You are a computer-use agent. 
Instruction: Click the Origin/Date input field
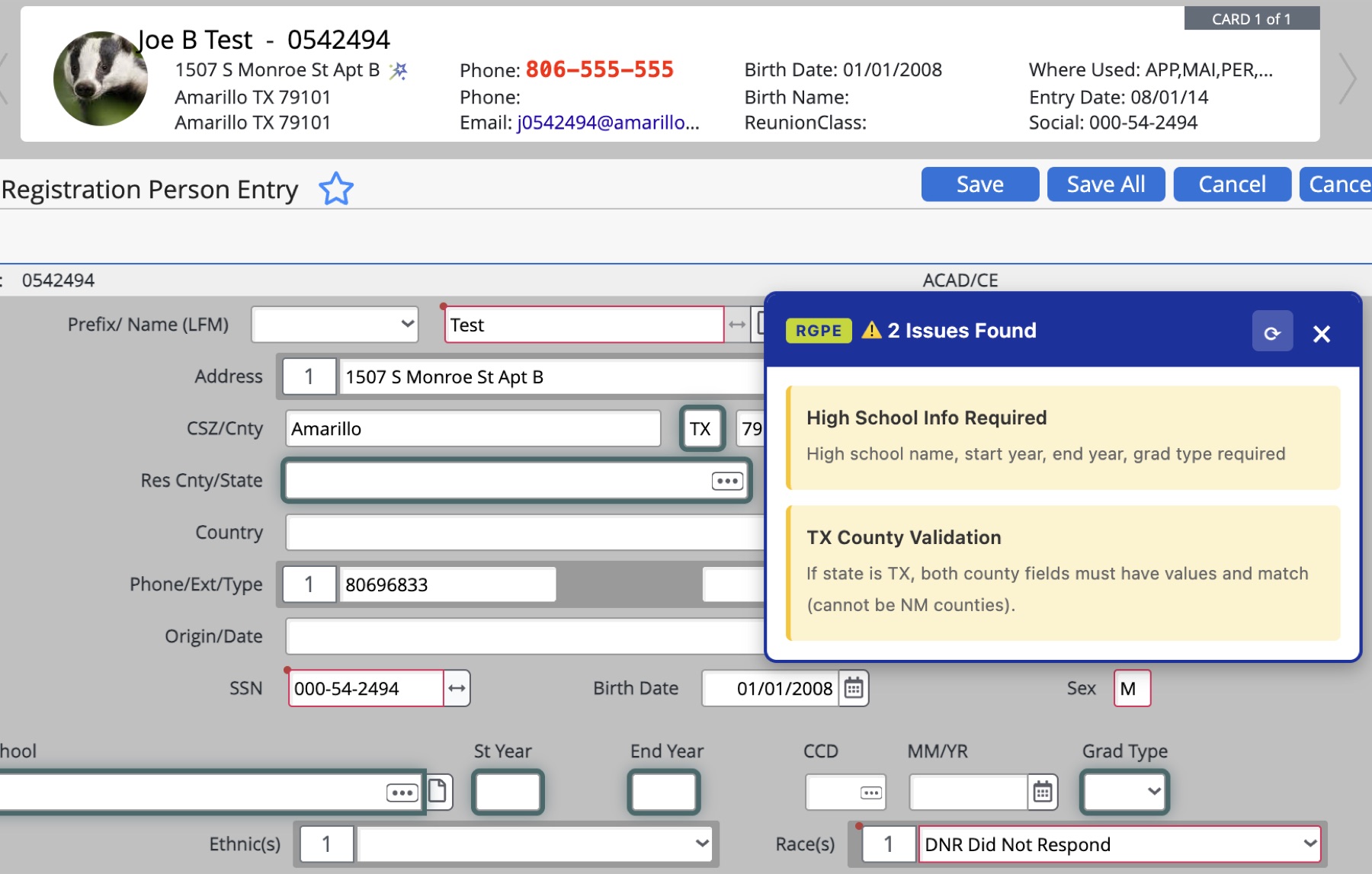[x=525, y=636]
